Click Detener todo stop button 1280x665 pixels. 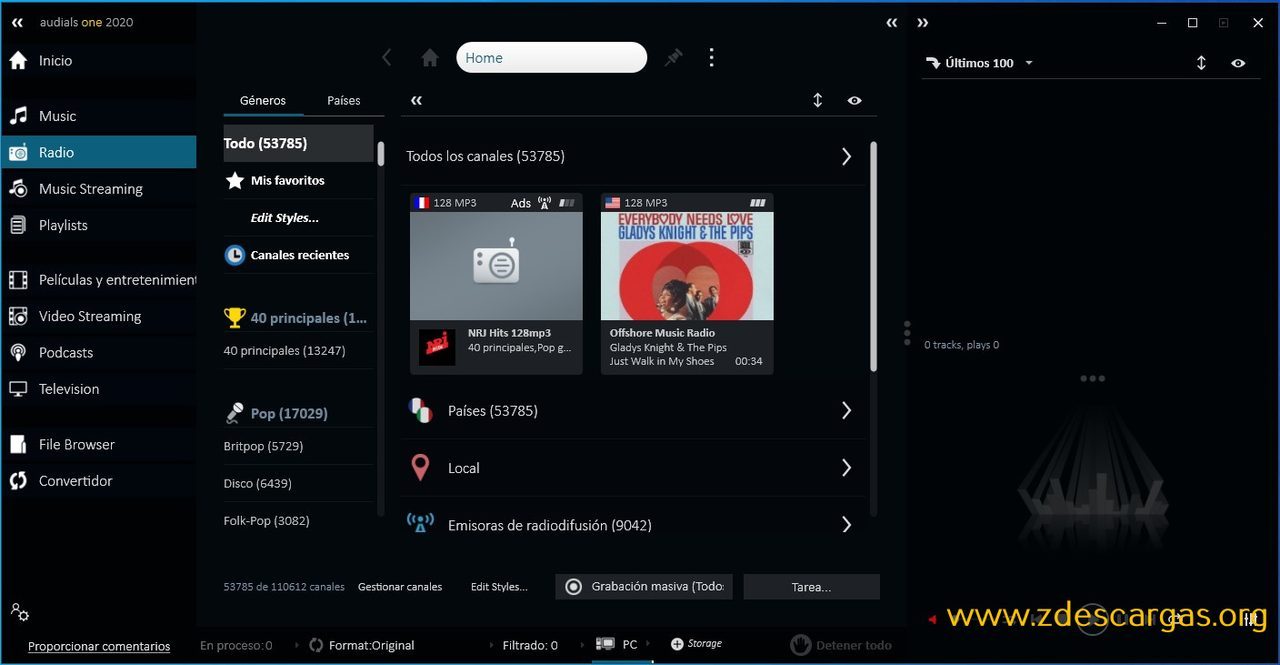841,645
